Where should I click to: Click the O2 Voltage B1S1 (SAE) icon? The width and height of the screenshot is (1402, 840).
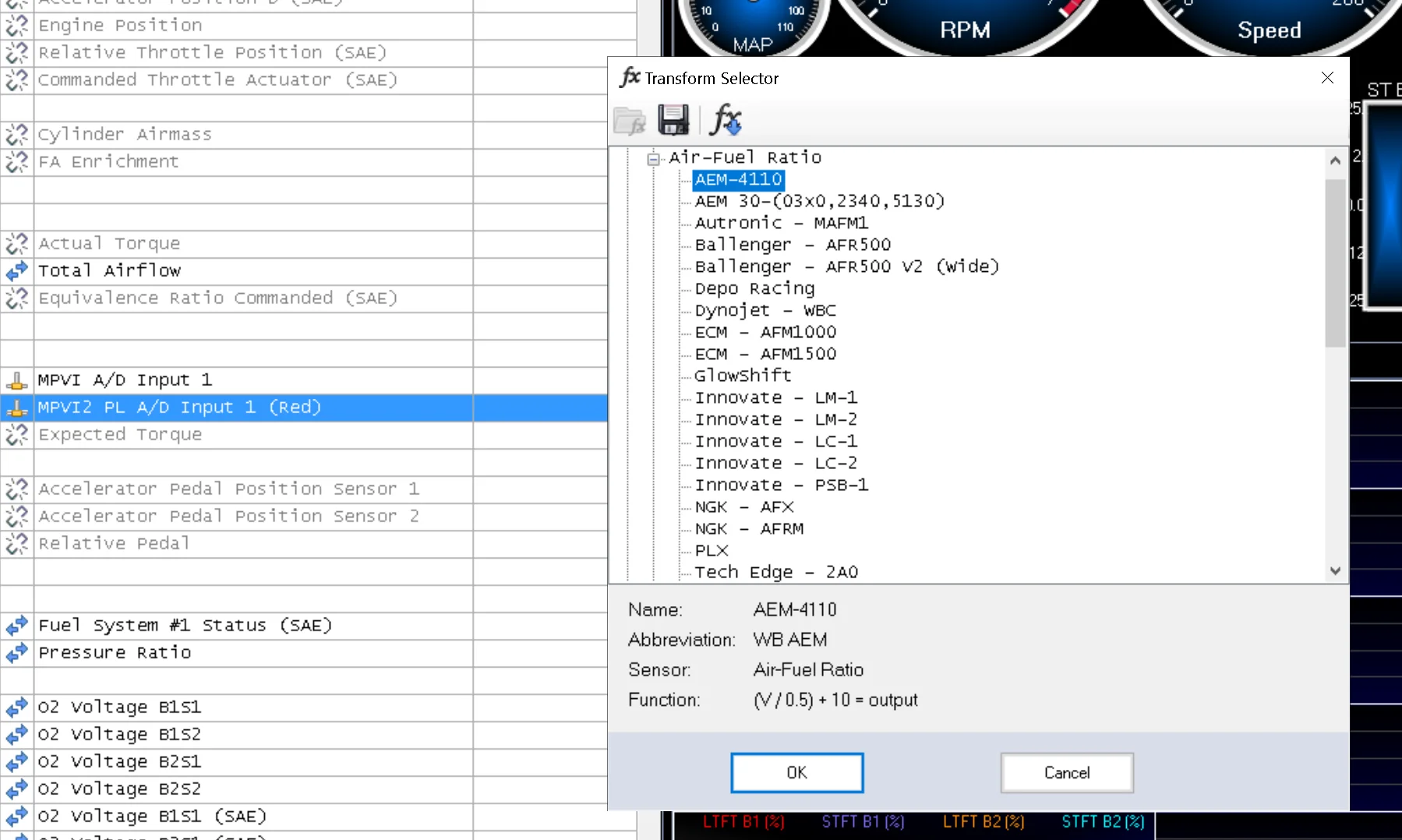(17, 817)
